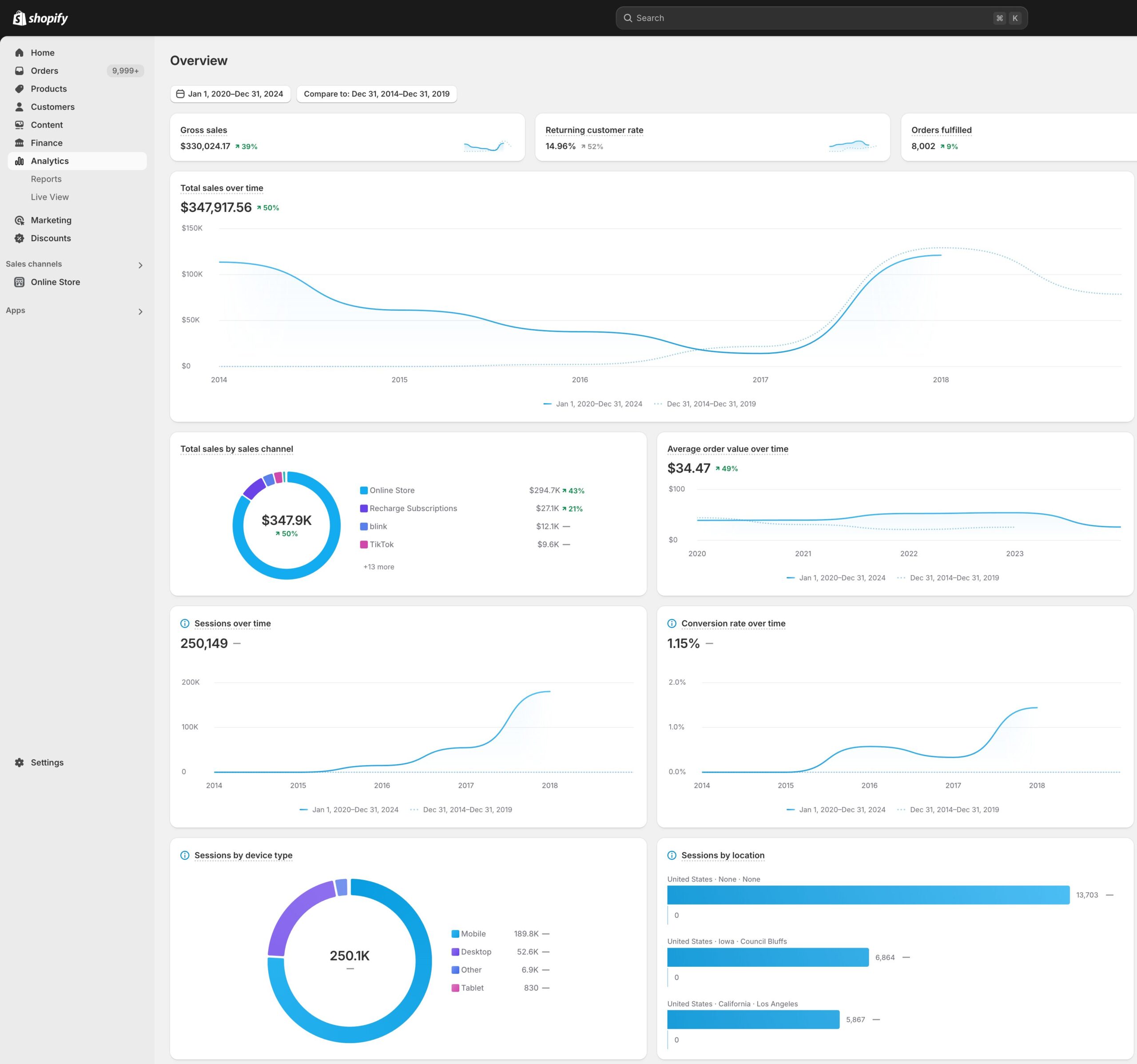Screen dimensions: 1137x1064
Task: Click the Online Store blue legend swatch
Action: 364,491
